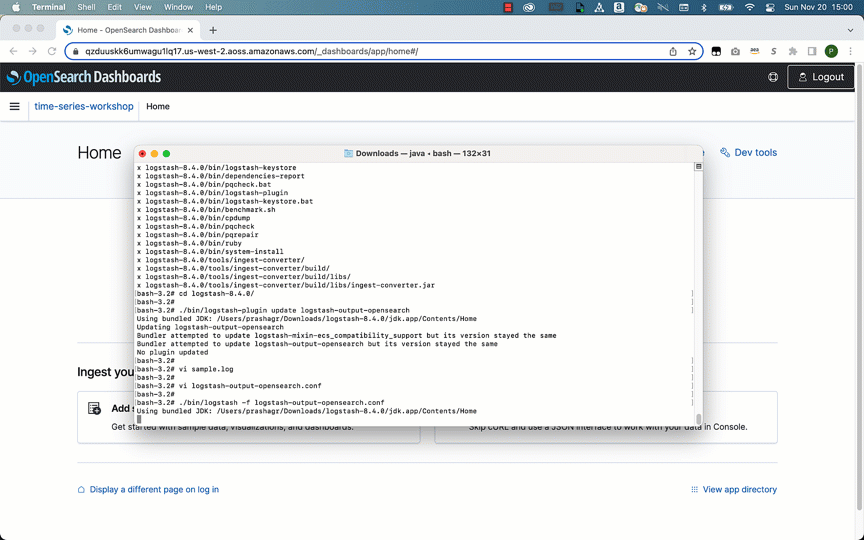The width and height of the screenshot is (864, 540).
Task: Open Control Center in menu bar
Action: 770,7
